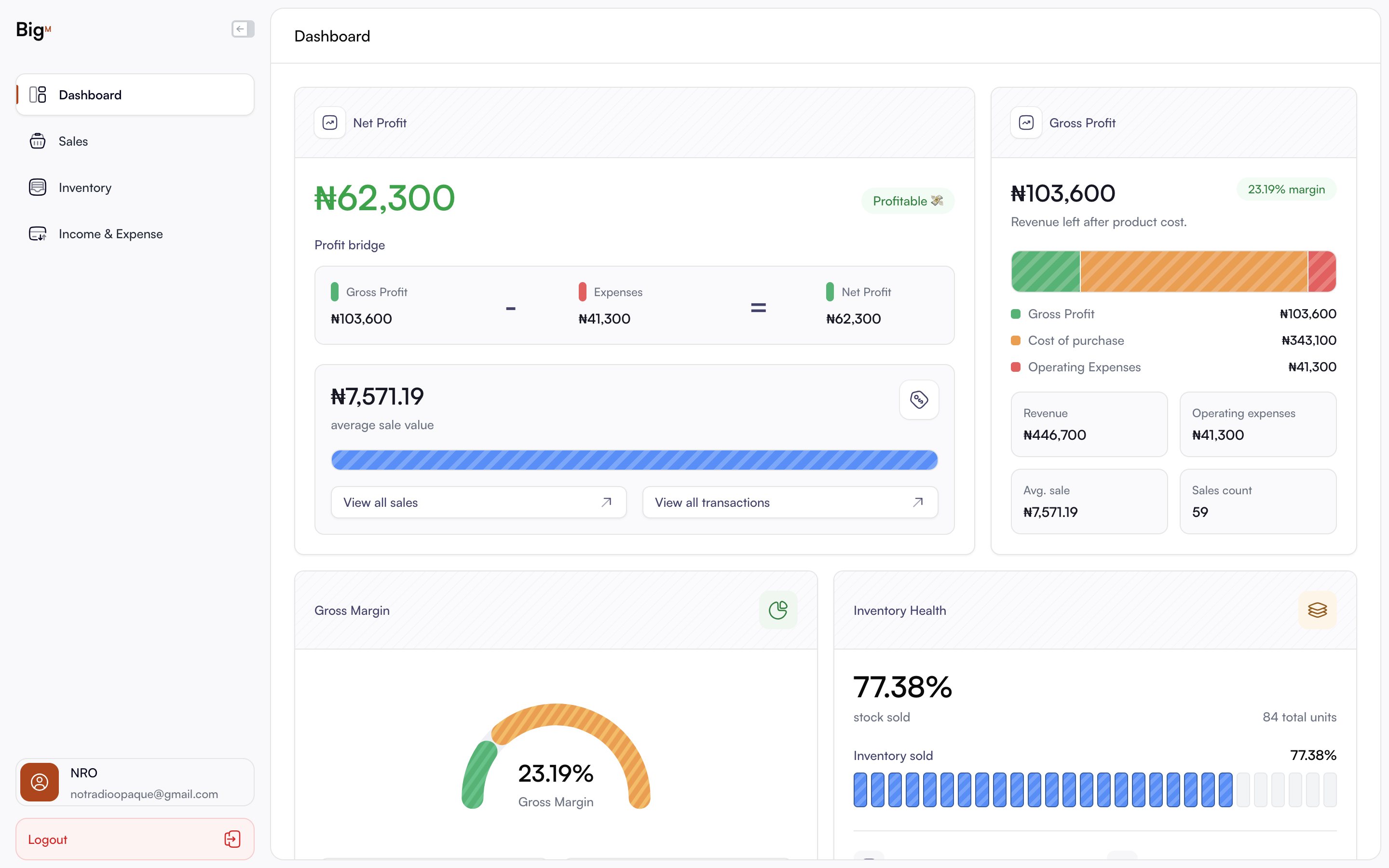Open View all transactions
The height and width of the screenshot is (868, 1389).
point(790,502)
